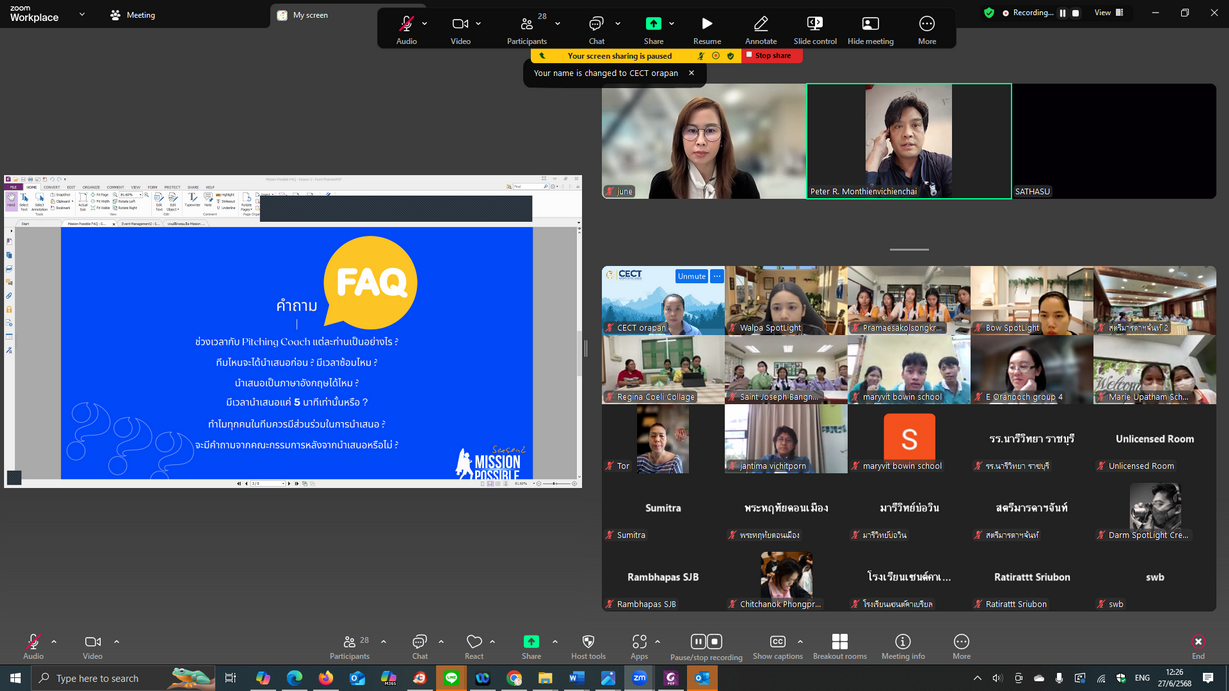The image size is (1229, 691).
Task: Switch to the Meeting tab
Action: point(133,15)
